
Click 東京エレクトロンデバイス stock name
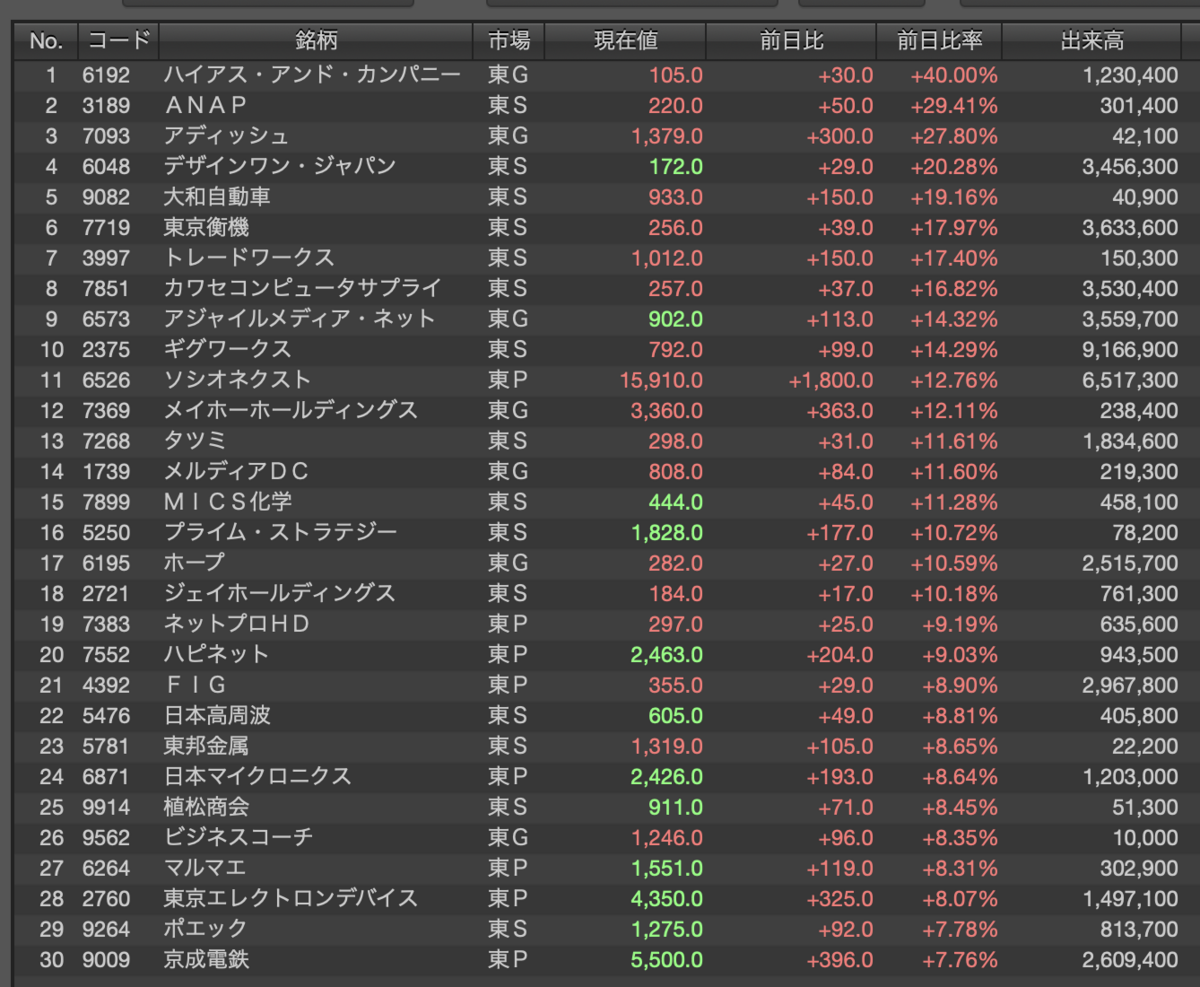(x=291, y=898)
